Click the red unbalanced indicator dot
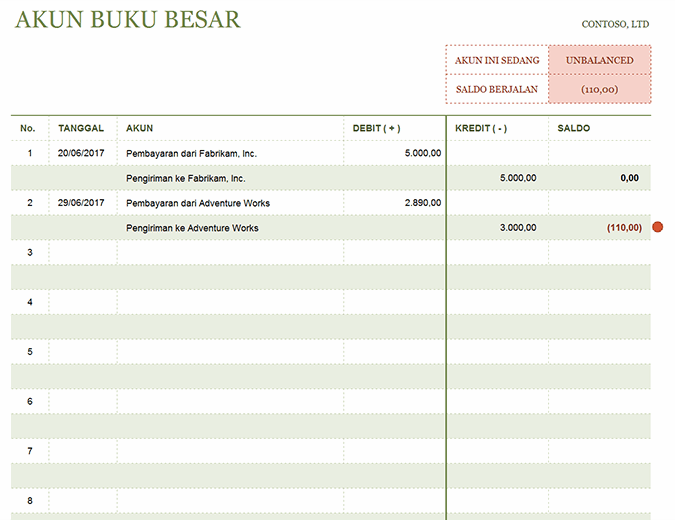675x520 pixels. [x=657, y=227]
